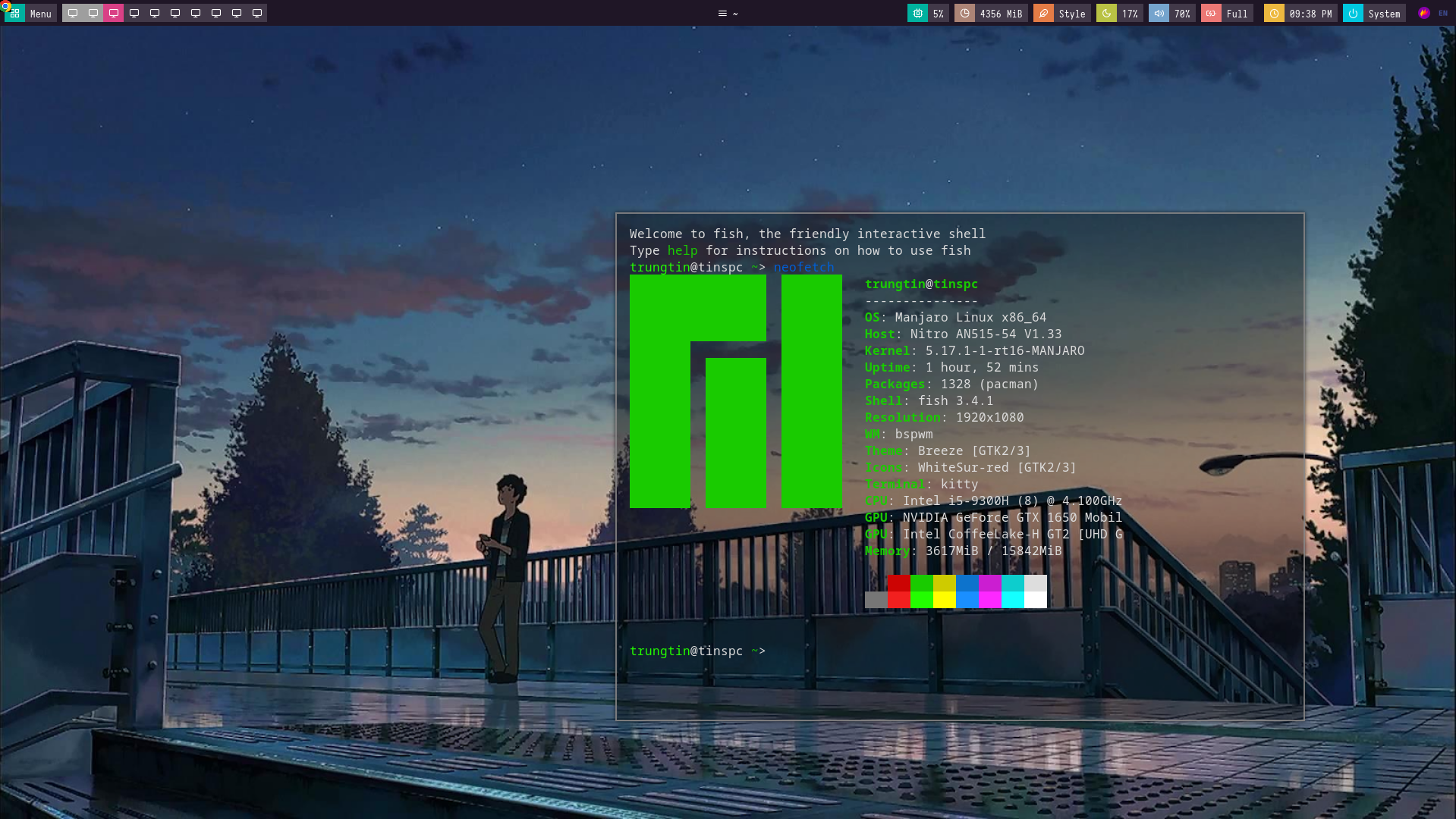Click the red battery charging icon

1211,14
